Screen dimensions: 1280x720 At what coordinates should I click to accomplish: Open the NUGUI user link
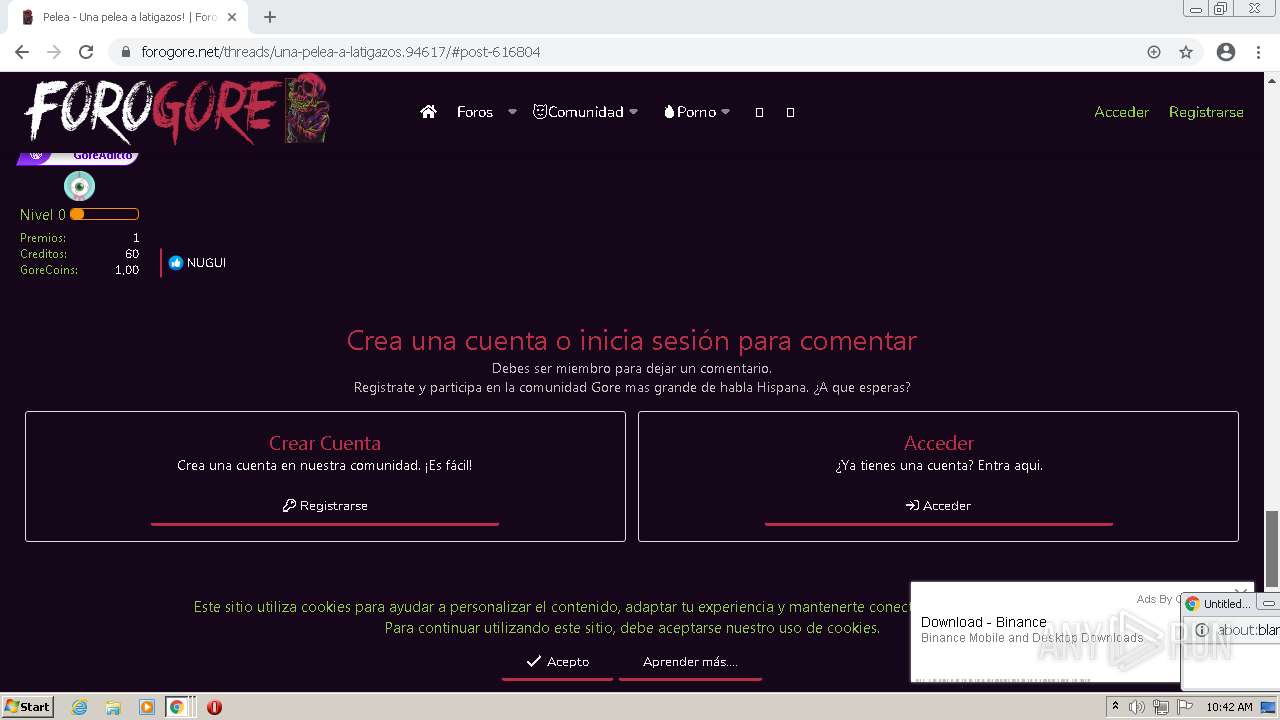coord(206,263)
